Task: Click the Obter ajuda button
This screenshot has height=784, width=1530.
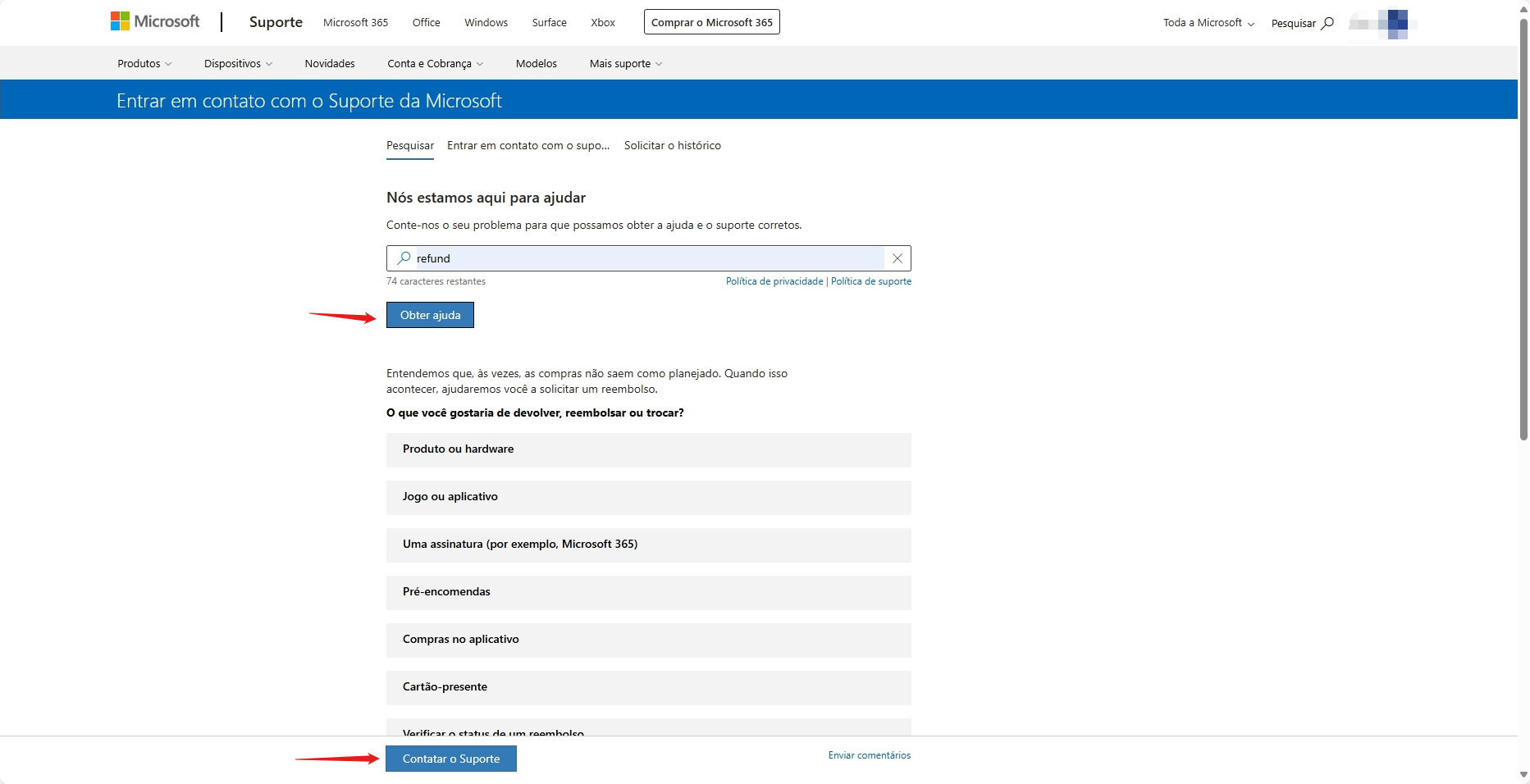Action: pos(429,315)
